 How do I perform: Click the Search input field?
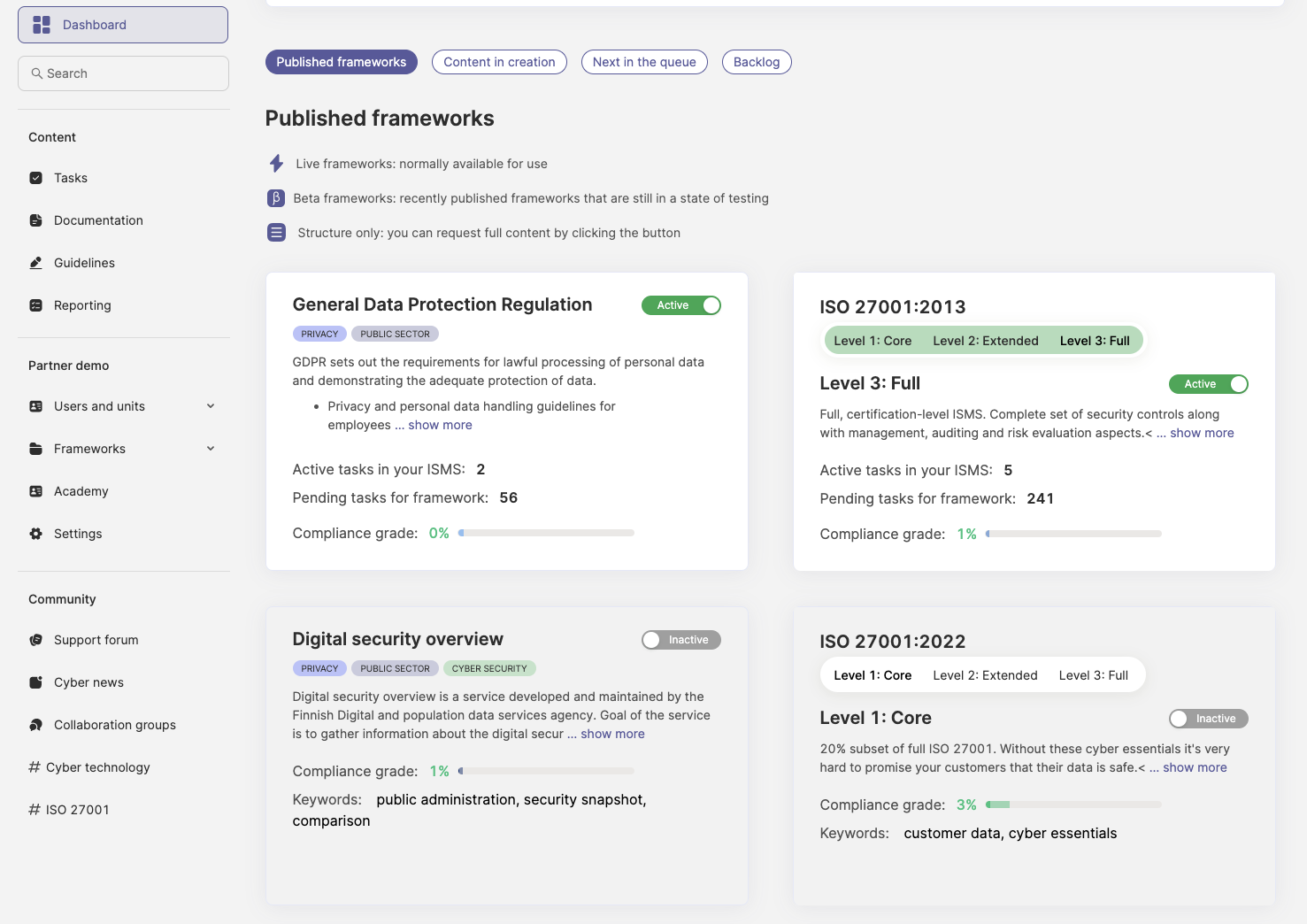124,73
